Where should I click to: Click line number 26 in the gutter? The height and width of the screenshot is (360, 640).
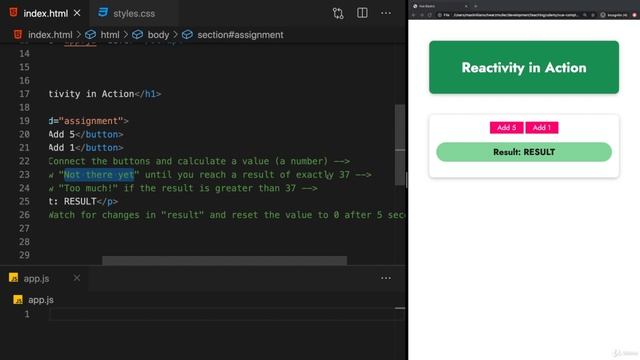[24, 215]
